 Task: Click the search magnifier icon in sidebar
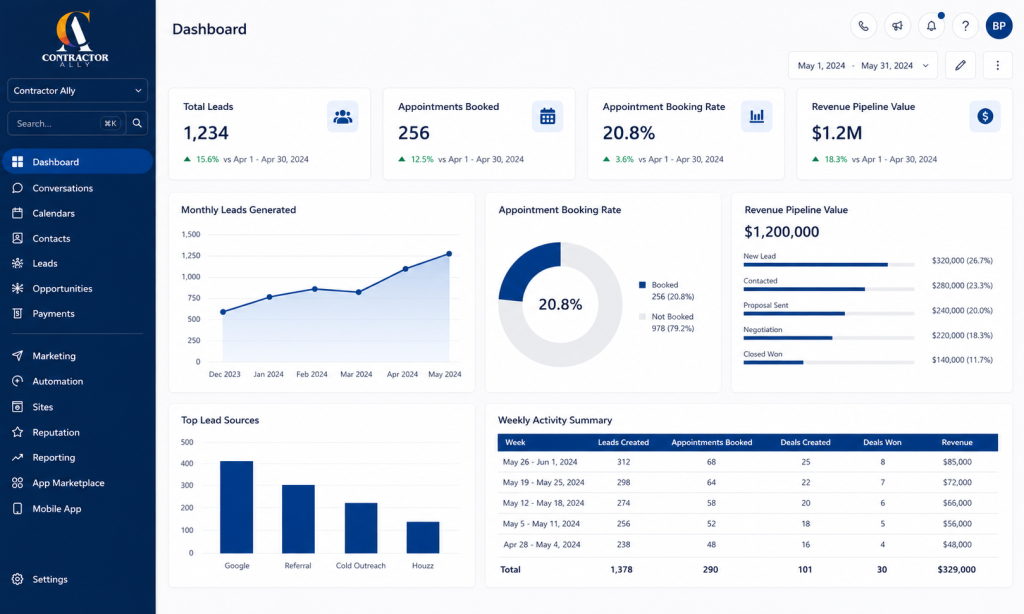coord(137,123)
